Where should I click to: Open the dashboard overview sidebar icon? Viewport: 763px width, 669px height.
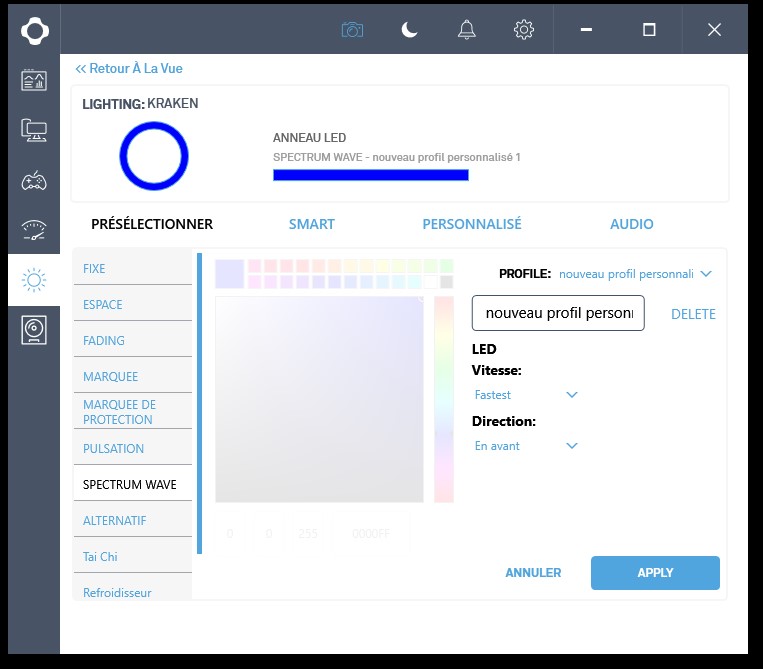[34, 80]
